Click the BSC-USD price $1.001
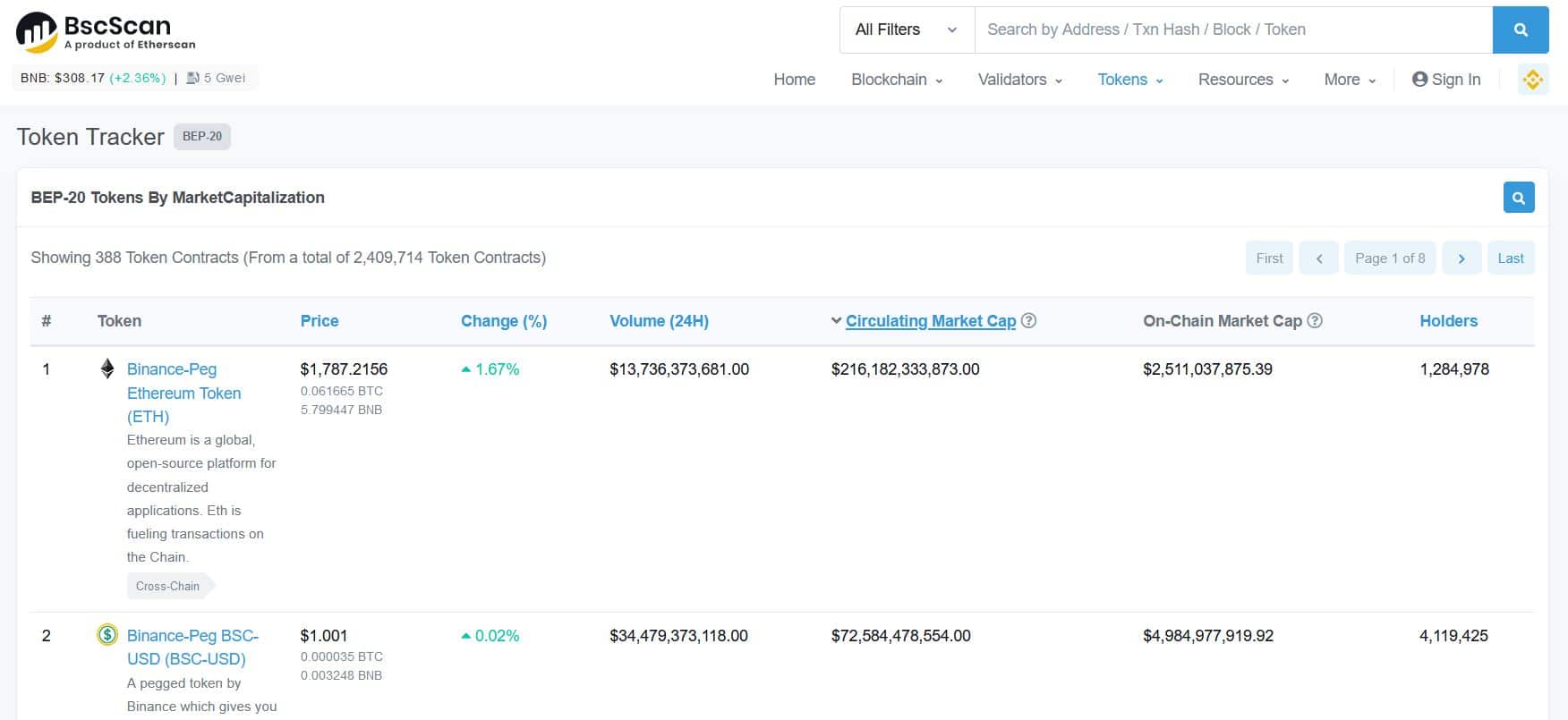 324,636
